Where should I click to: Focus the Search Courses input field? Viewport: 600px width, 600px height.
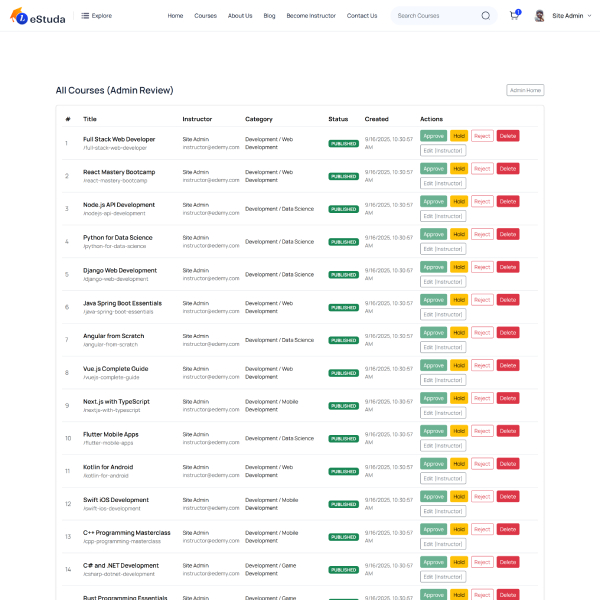432,16
